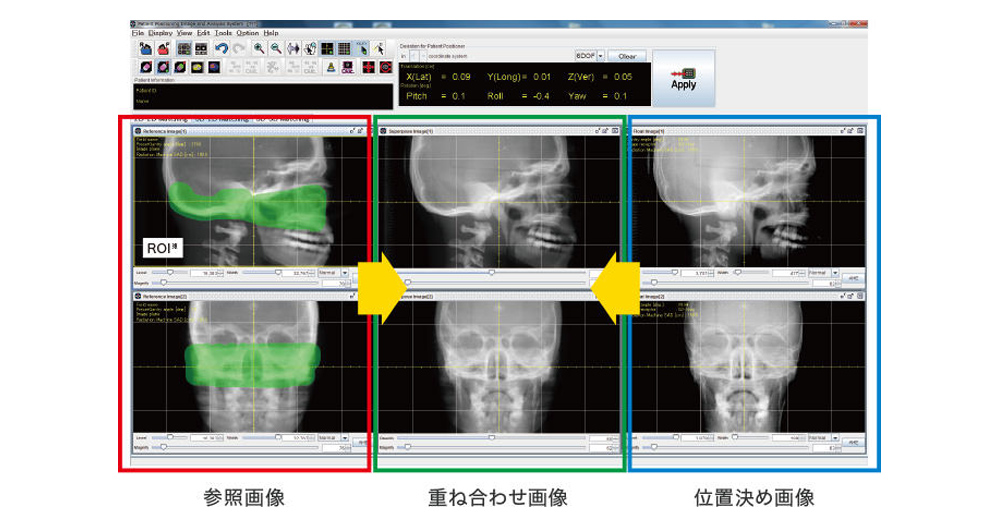Click the Roll value -0.4

coord(541,96)
